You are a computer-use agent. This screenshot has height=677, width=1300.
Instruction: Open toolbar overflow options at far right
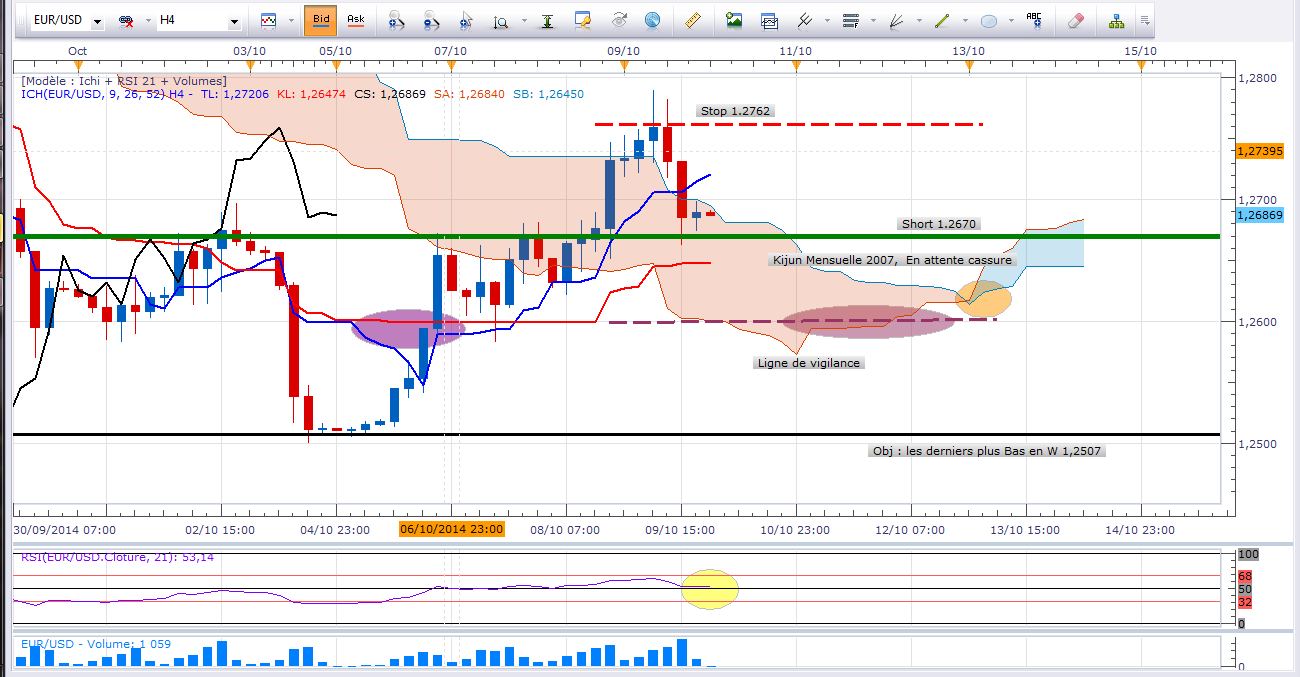(x=1144, y=20)
